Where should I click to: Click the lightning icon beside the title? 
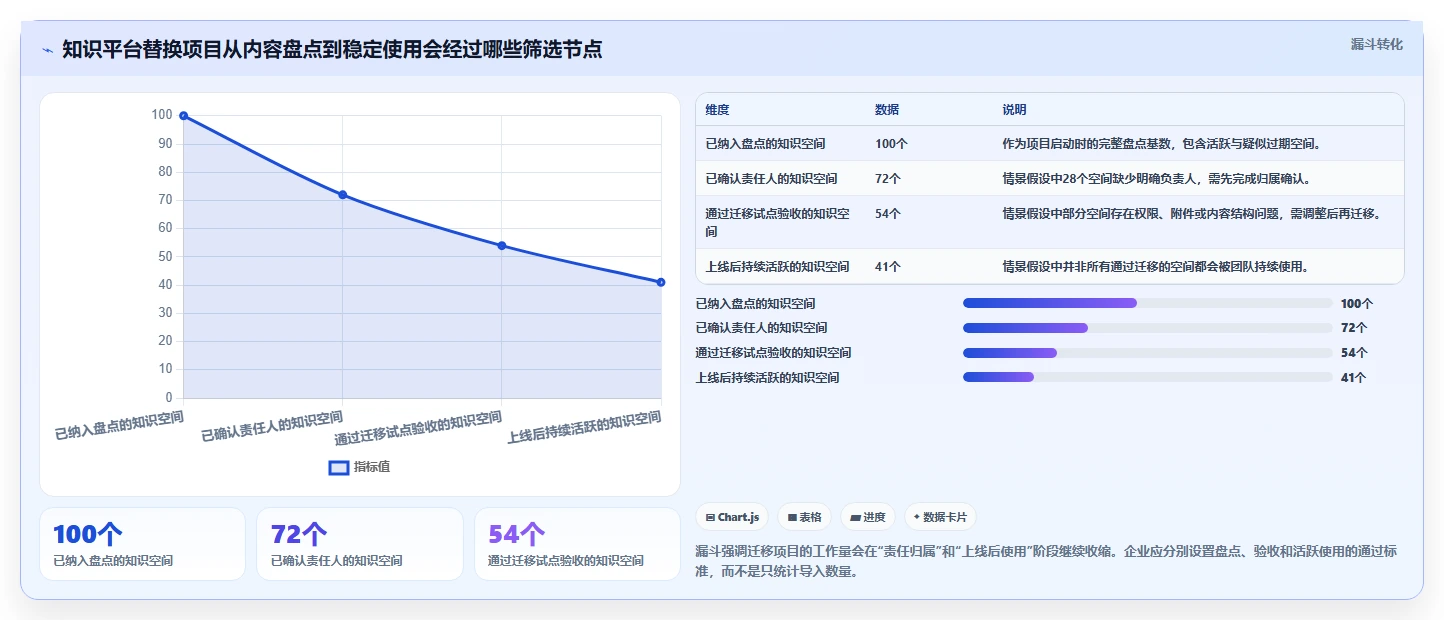(47, 50)
